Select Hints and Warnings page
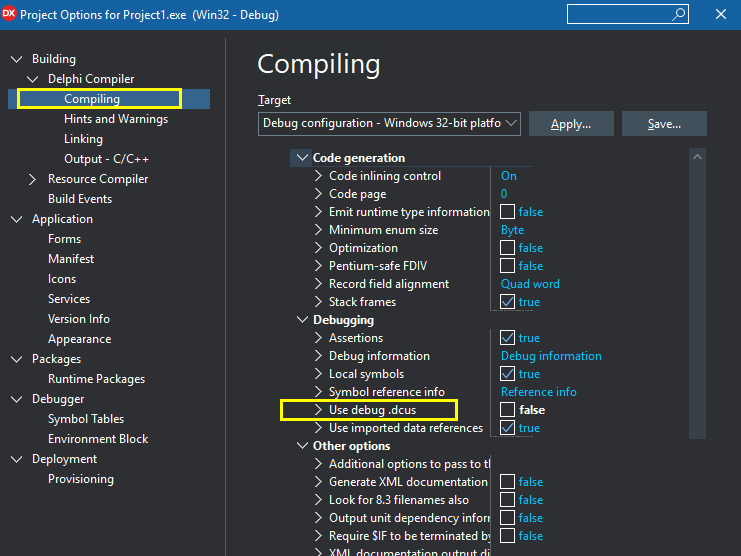The image size is (741, 556). 116,119
